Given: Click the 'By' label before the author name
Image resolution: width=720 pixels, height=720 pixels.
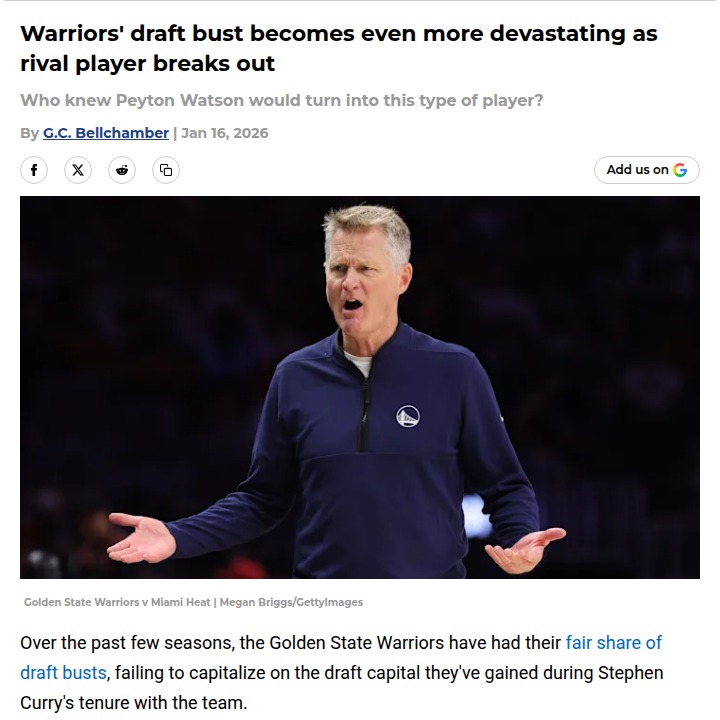Looking at the screenshot, I should (x=29, y=133).
